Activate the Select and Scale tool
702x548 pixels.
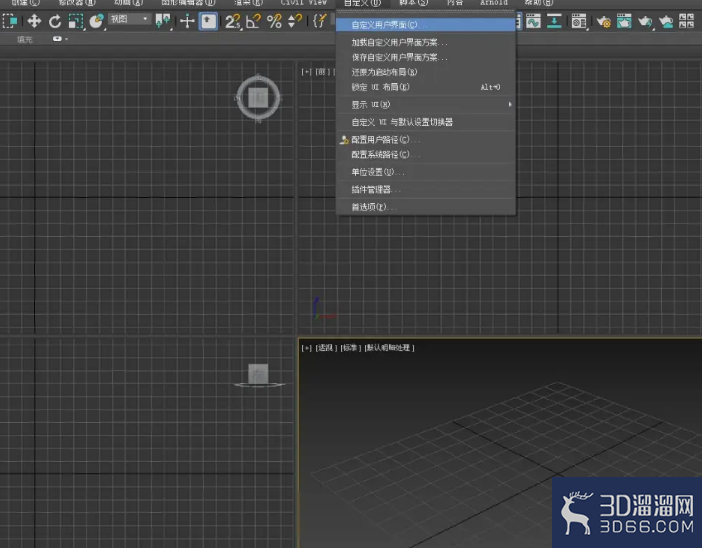76,21
